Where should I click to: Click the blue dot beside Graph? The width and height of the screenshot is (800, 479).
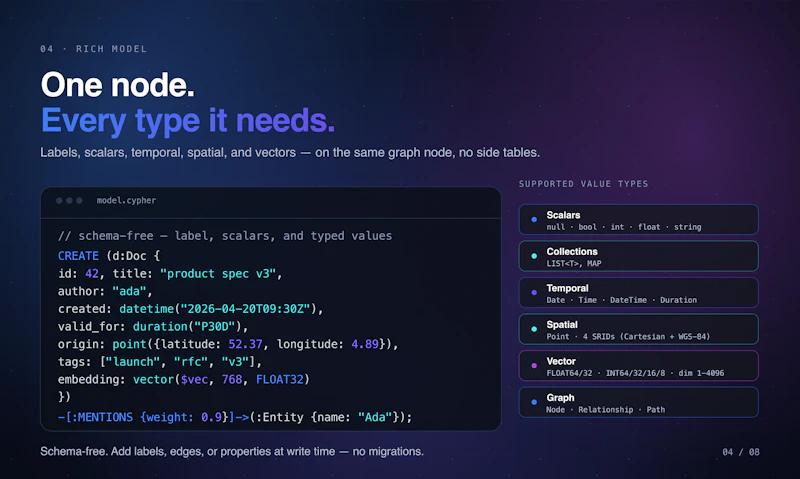534,402
